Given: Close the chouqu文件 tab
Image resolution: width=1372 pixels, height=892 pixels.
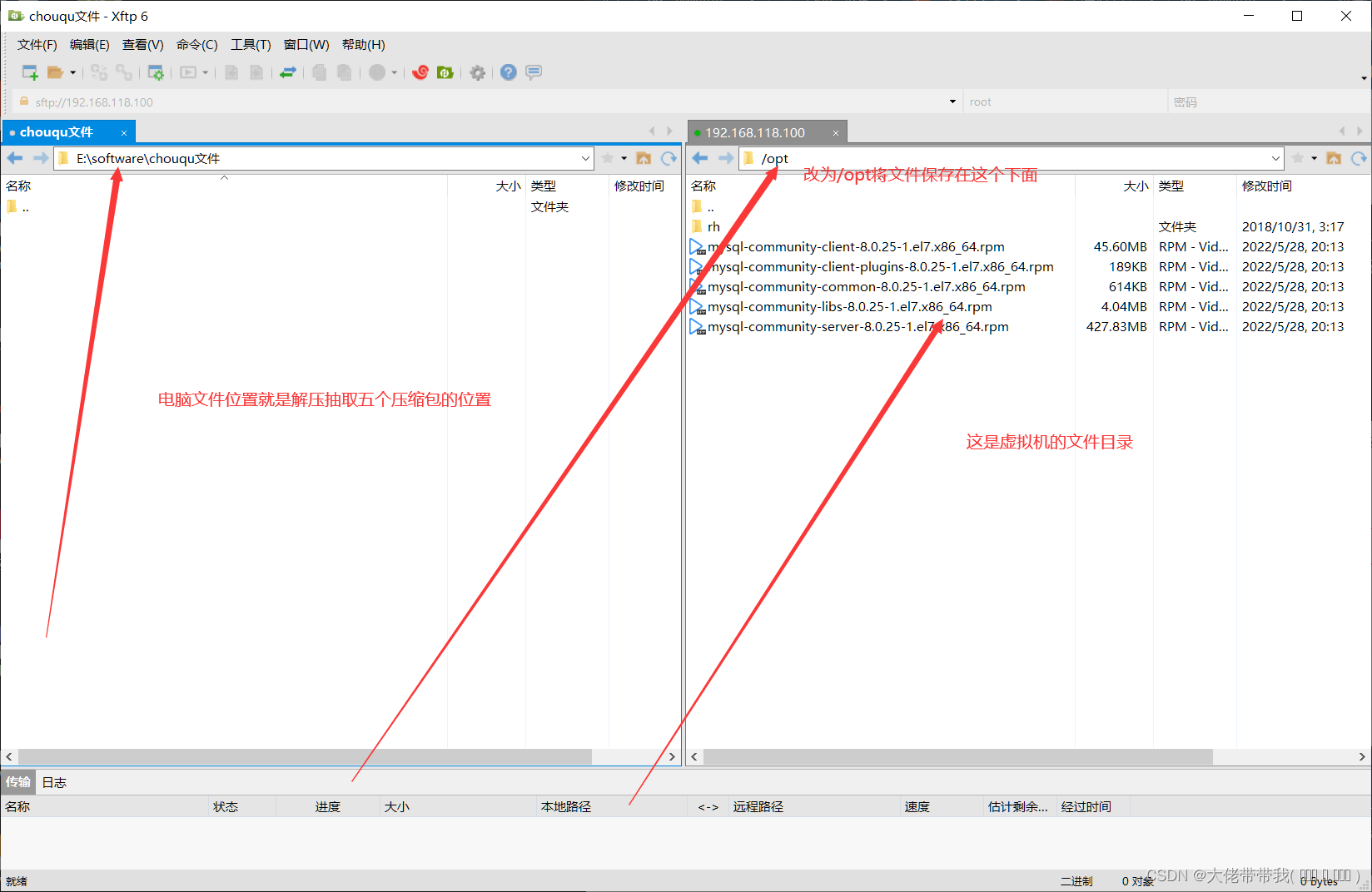Looking at the screenshot, I should coord(124,133).
